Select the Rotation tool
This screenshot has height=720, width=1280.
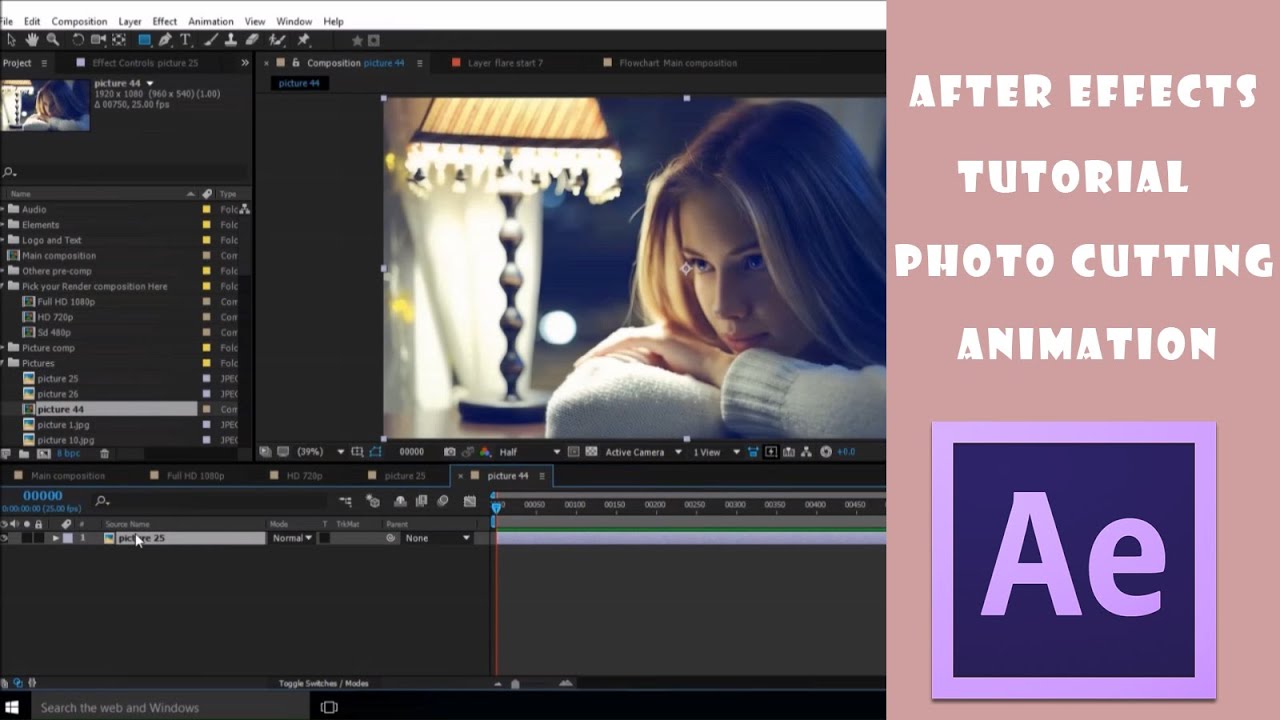tap(78, 40)
